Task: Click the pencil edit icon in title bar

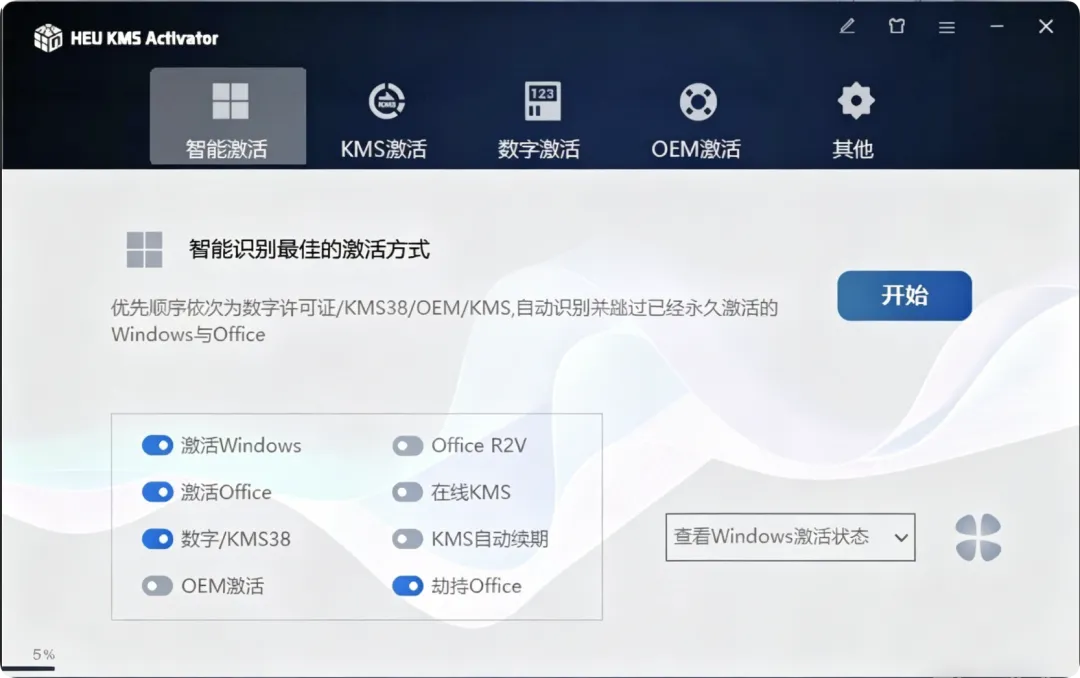Action: [x=847, y=27]
